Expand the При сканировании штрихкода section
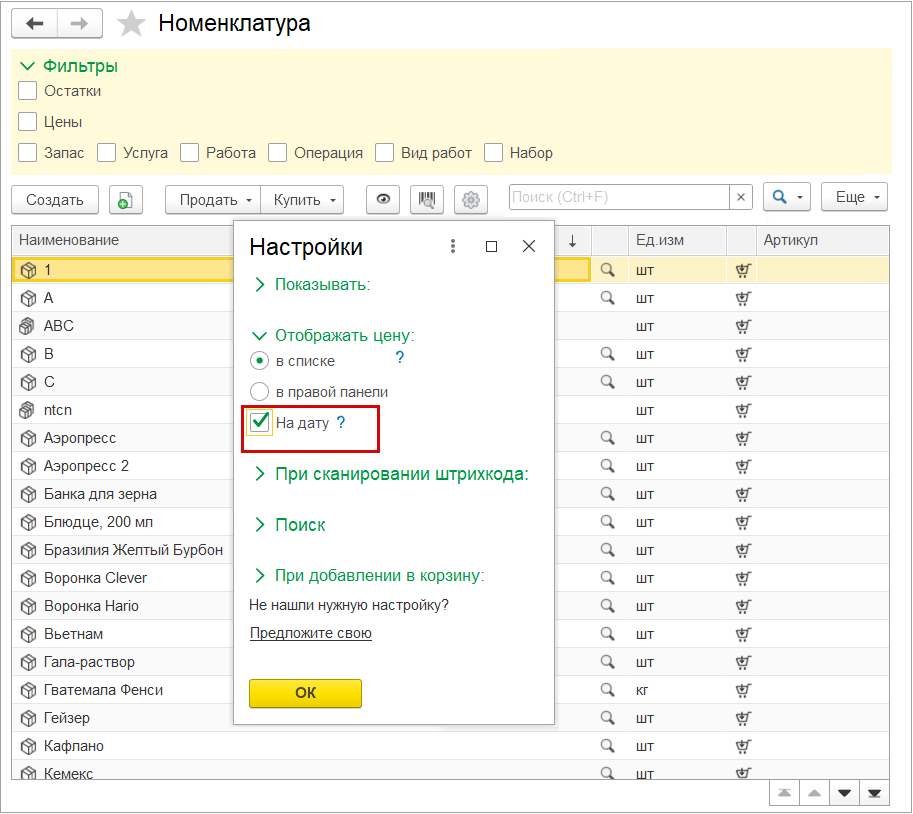Image resolution: width=913 pixels, height=814 pixels. (400, 474)
